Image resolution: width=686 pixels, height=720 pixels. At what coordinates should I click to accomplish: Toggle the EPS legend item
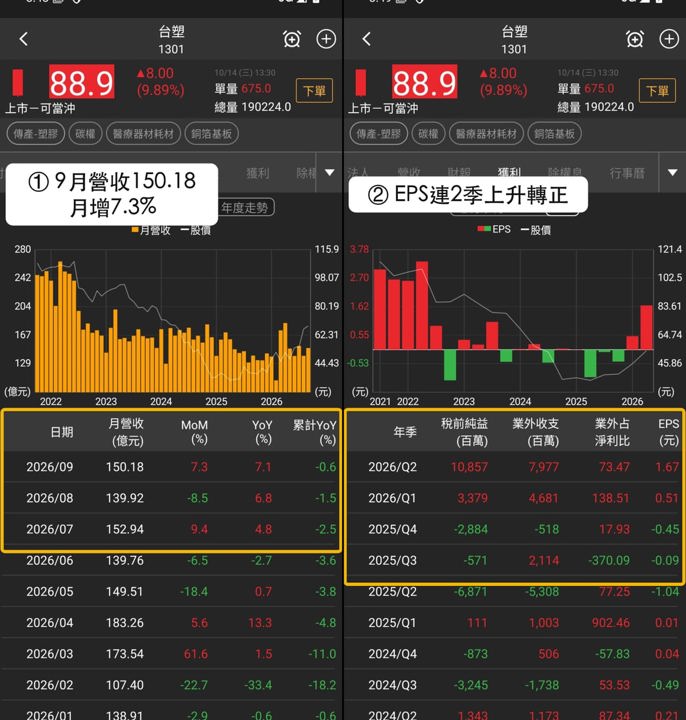(494, 229)
